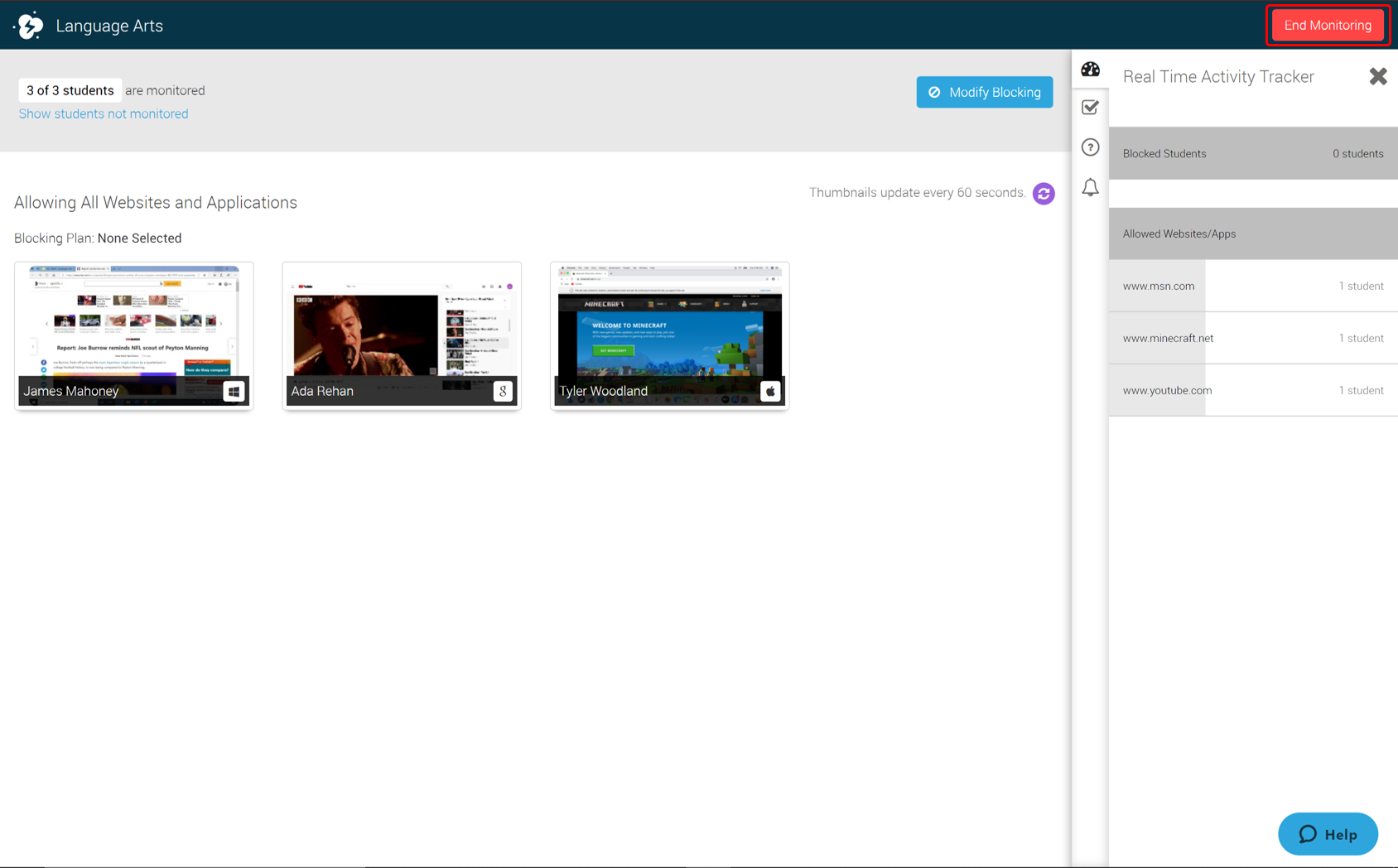Image resolution: width=1398 pixels, height=868 pixels.
Task: Click the 1 student count for www.minecraft.net
Action: [x=1362, y=338]
